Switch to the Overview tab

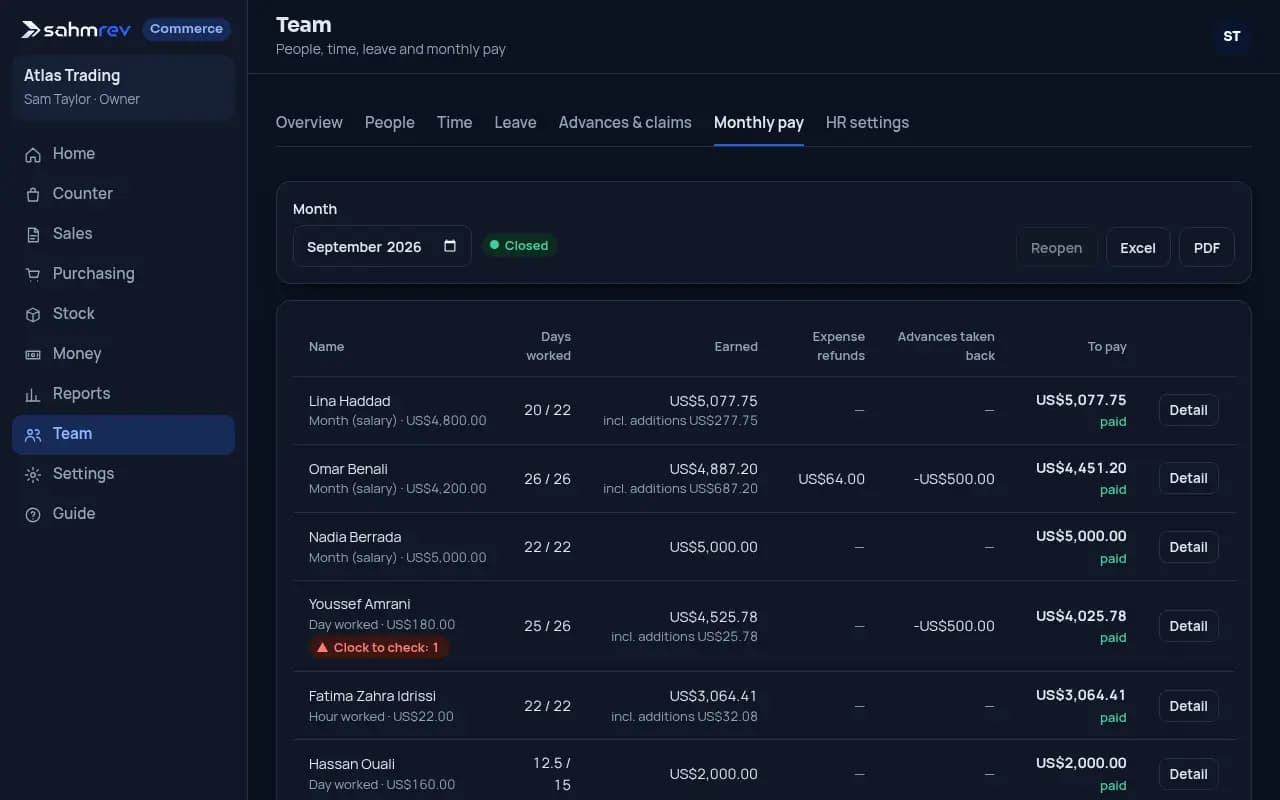point(309,122)
